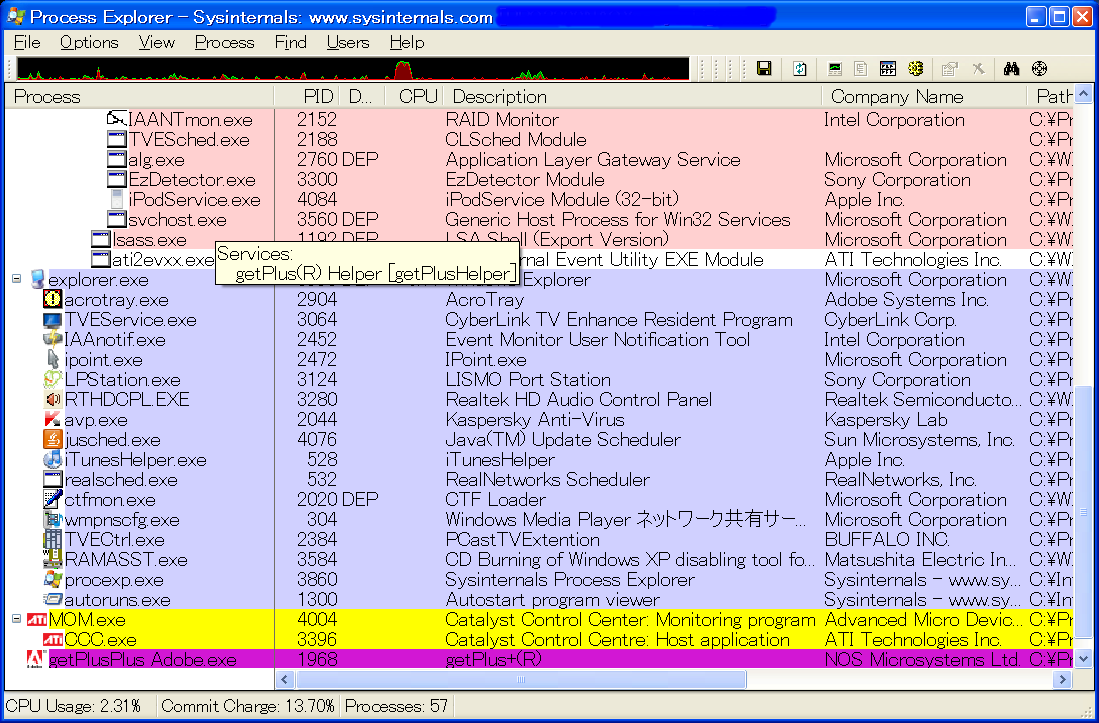Click the procexp.exe icon

pos(53,579)
